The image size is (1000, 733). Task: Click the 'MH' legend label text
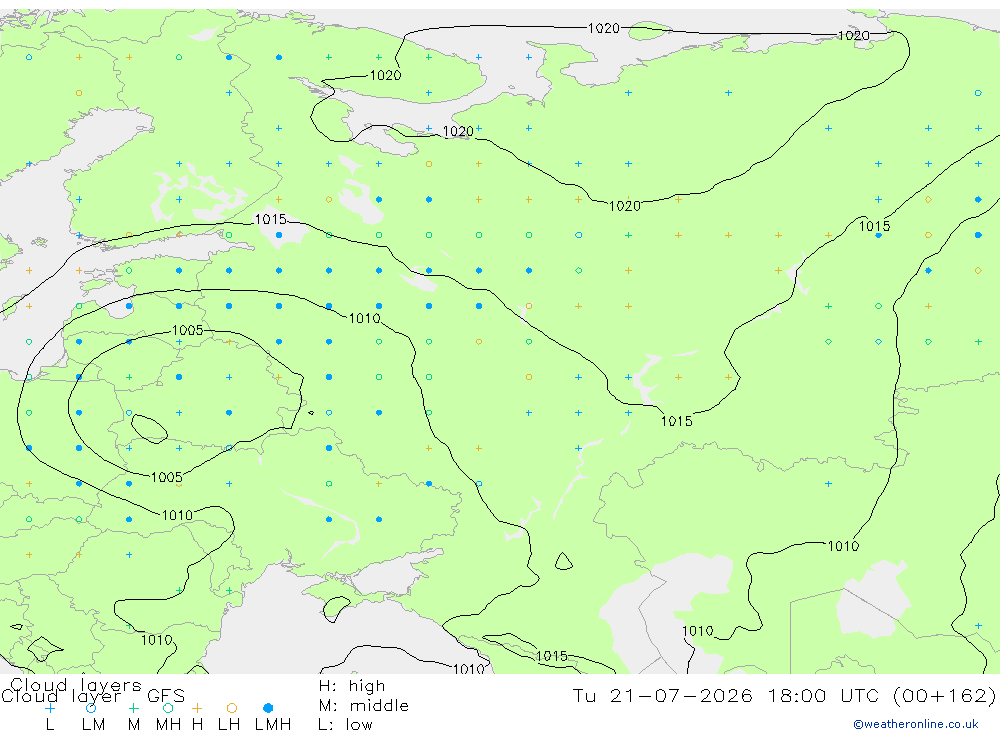tap(168, 725)
